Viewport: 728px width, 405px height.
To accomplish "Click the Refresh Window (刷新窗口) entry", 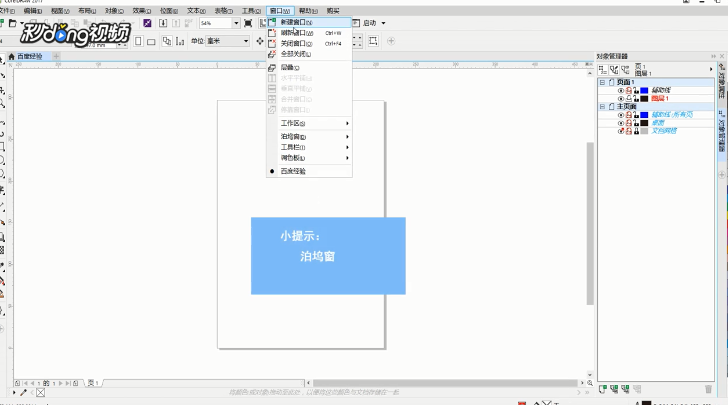I will click(309, 33).
